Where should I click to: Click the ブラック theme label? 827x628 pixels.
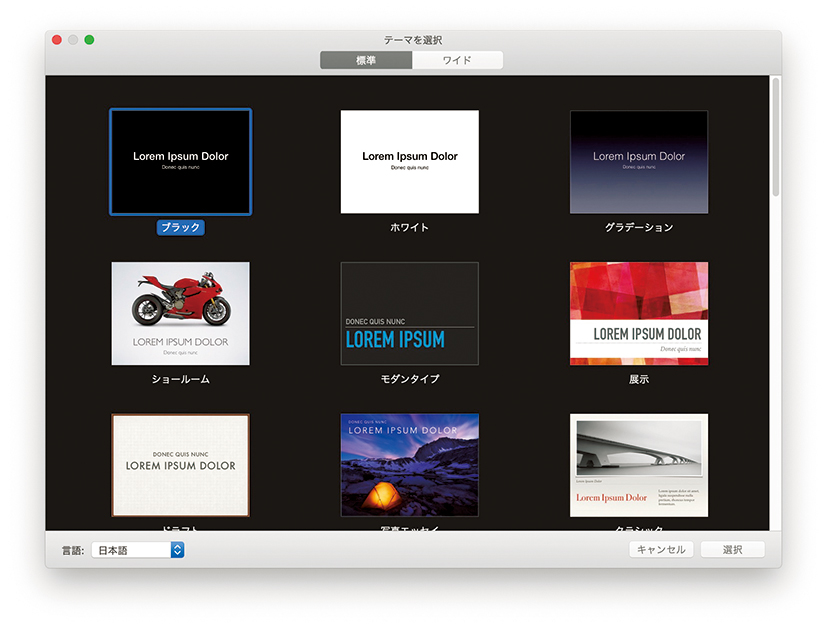pyautogui.click(x=180, y=228)
